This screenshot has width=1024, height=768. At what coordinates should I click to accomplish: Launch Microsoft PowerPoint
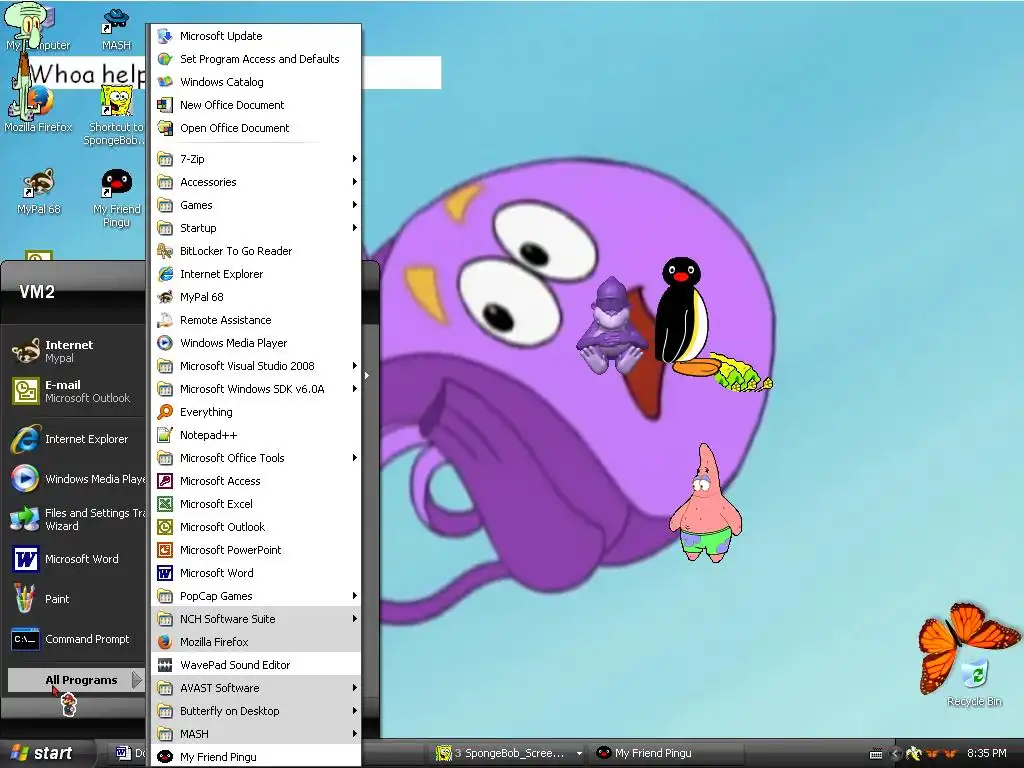256,550
